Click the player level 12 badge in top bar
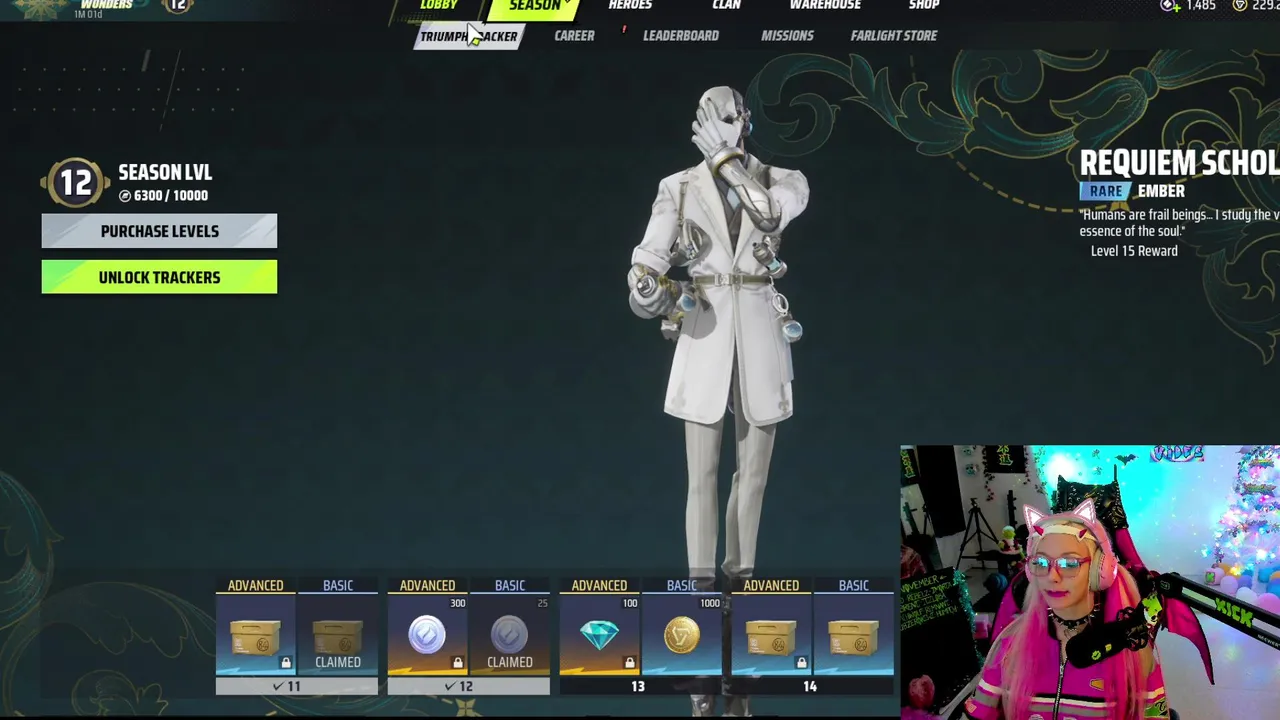 coord(178,5)
